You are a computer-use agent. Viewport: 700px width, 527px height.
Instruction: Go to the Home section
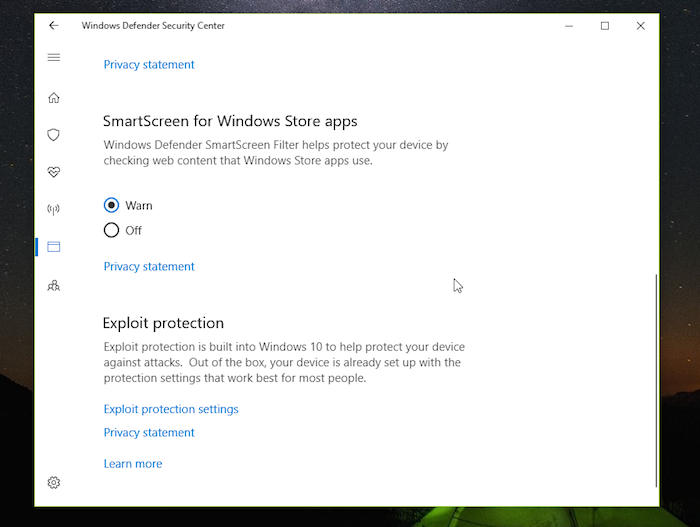(x=54, y=98)
